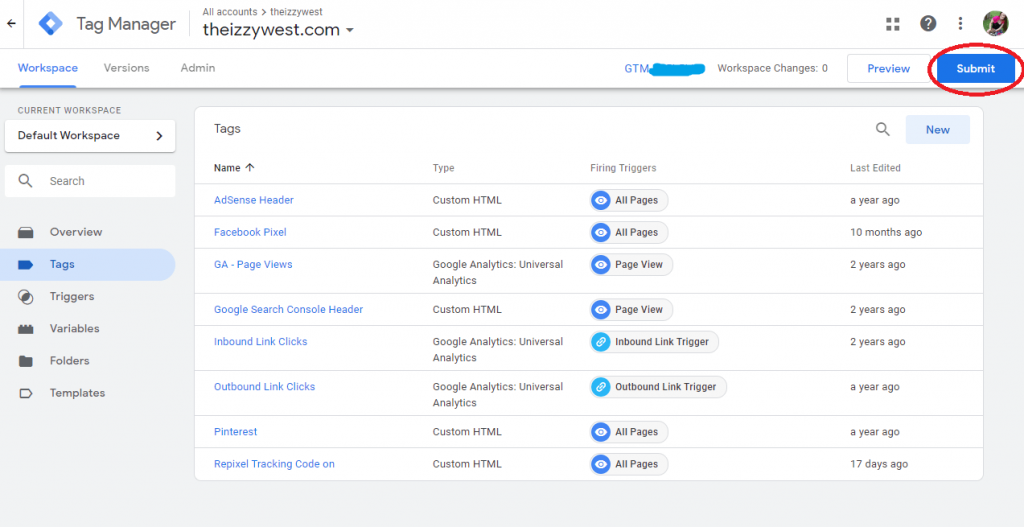Click the user profile avatar
1024x527 pixels.
click(995, 24)
